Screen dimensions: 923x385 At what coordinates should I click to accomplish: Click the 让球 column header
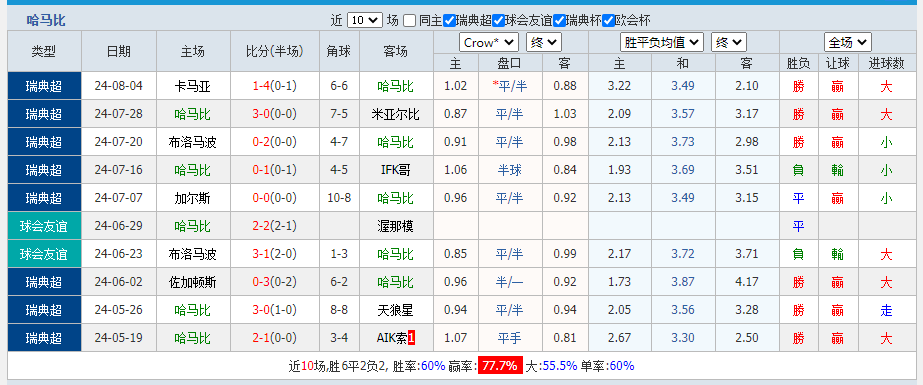[x=838, y=63]
